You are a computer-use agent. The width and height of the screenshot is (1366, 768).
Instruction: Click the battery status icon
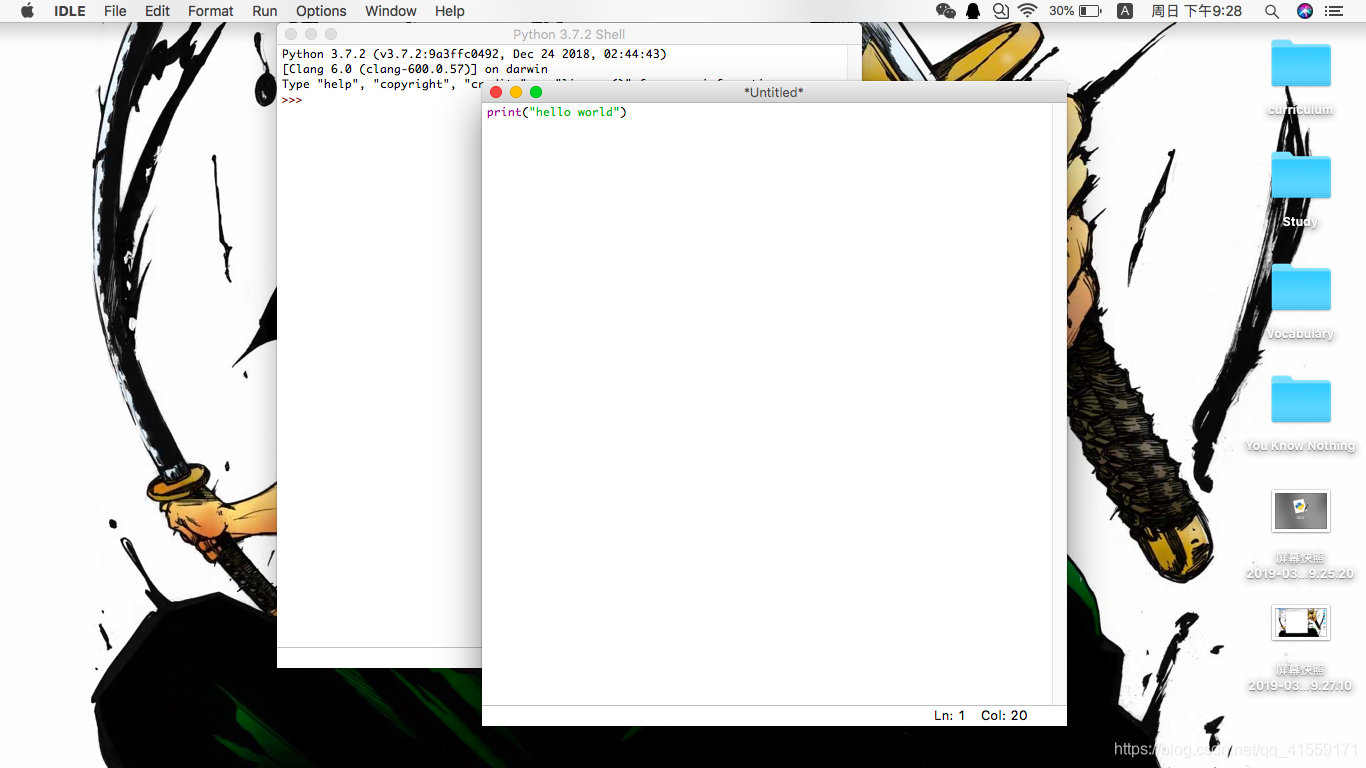pyautogui.click(x=1090, y=11)
